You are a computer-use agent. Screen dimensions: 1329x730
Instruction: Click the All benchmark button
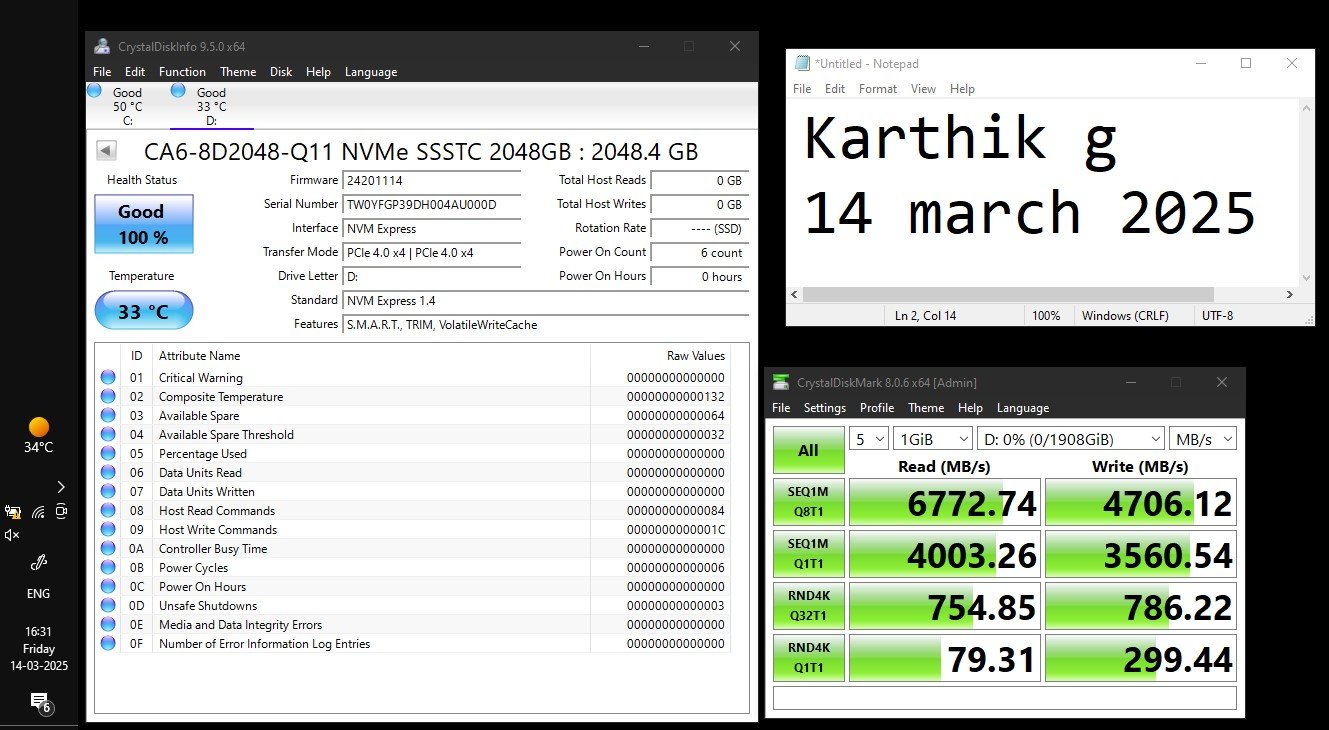click(808, 451)
